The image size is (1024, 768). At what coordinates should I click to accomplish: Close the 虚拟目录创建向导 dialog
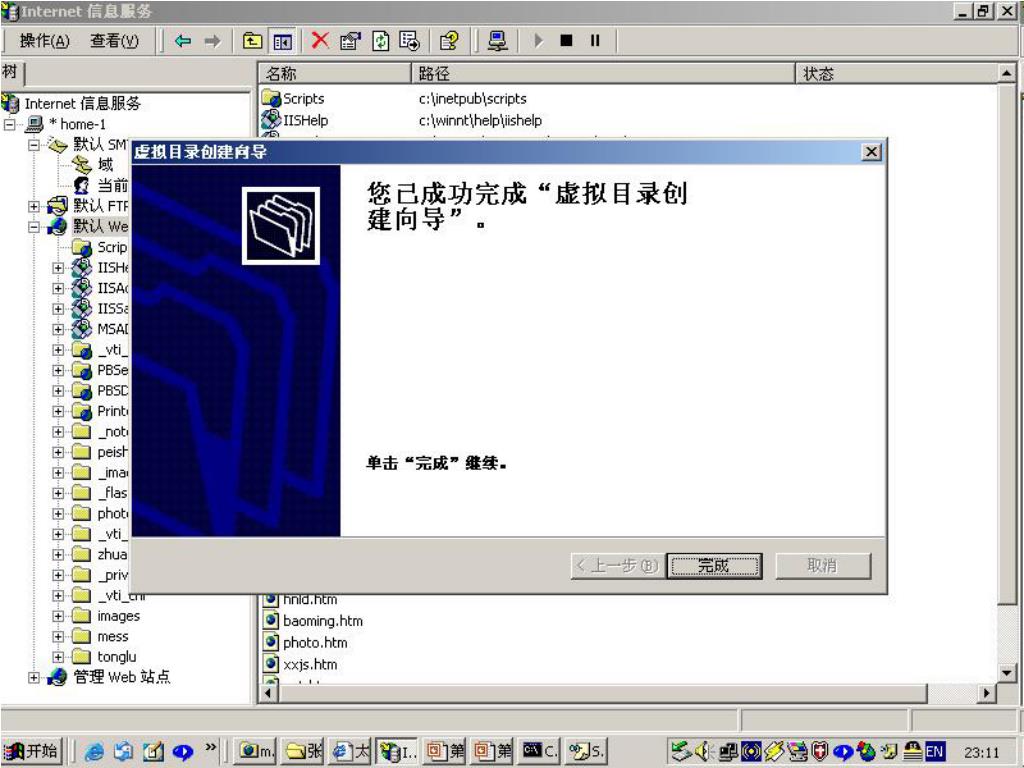[871, 152]
